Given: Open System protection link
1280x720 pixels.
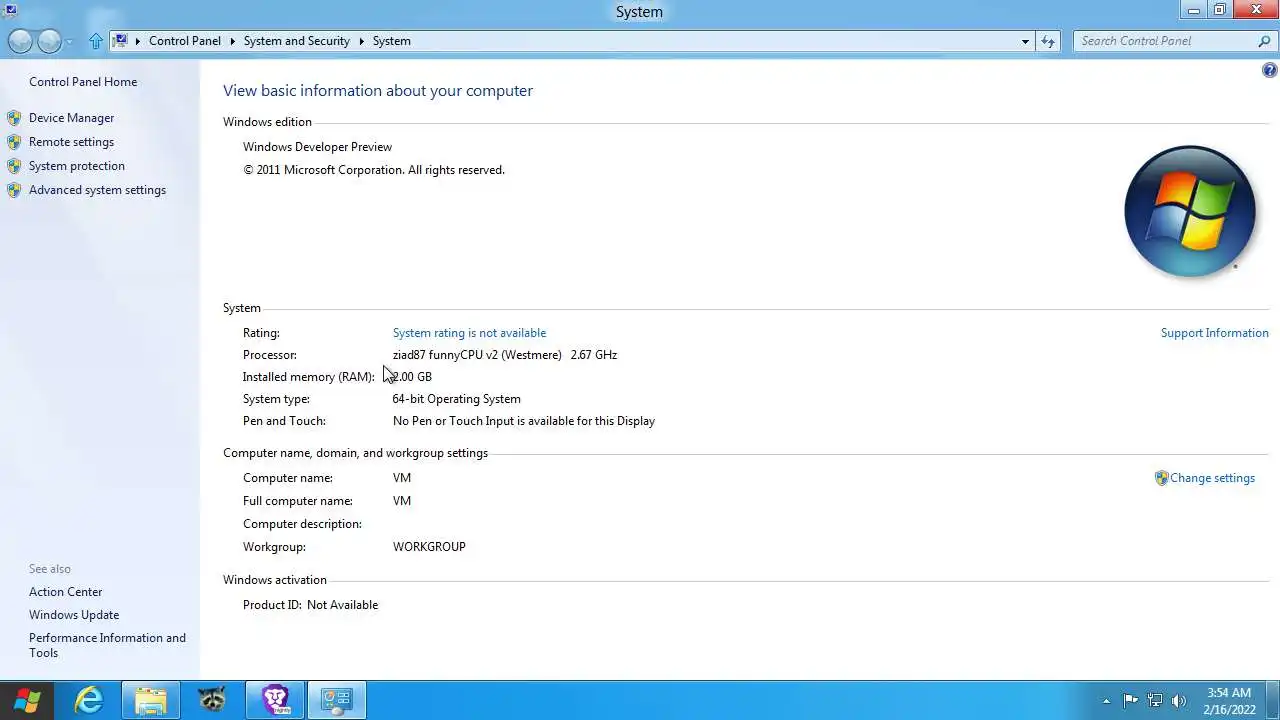Looking at the screenshot, I should 77,166.
